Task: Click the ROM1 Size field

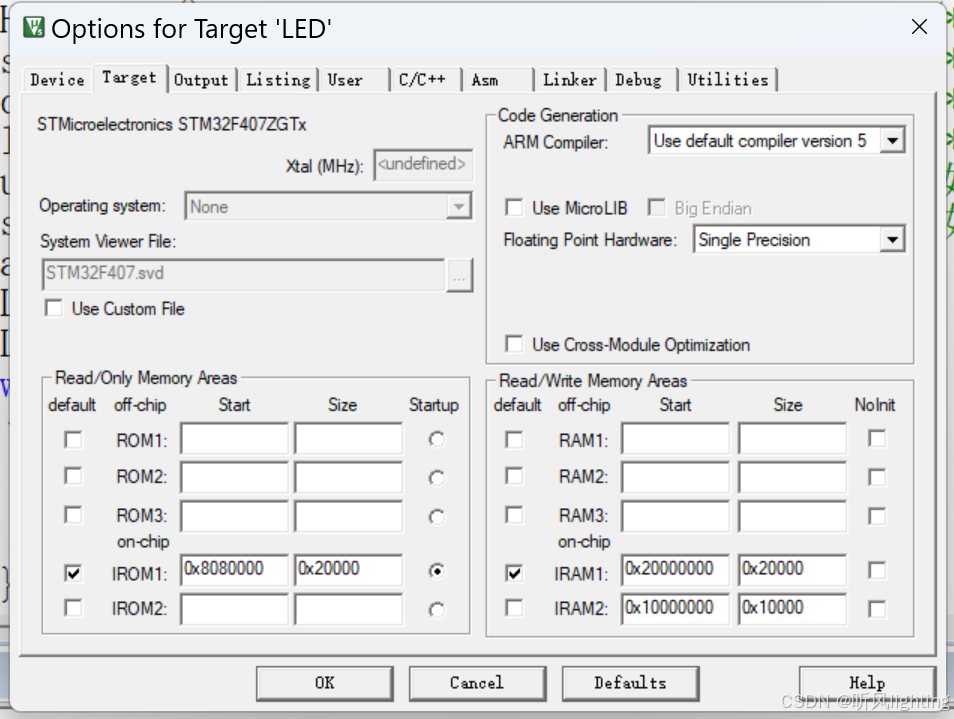Action: click(x=349, y=439)
